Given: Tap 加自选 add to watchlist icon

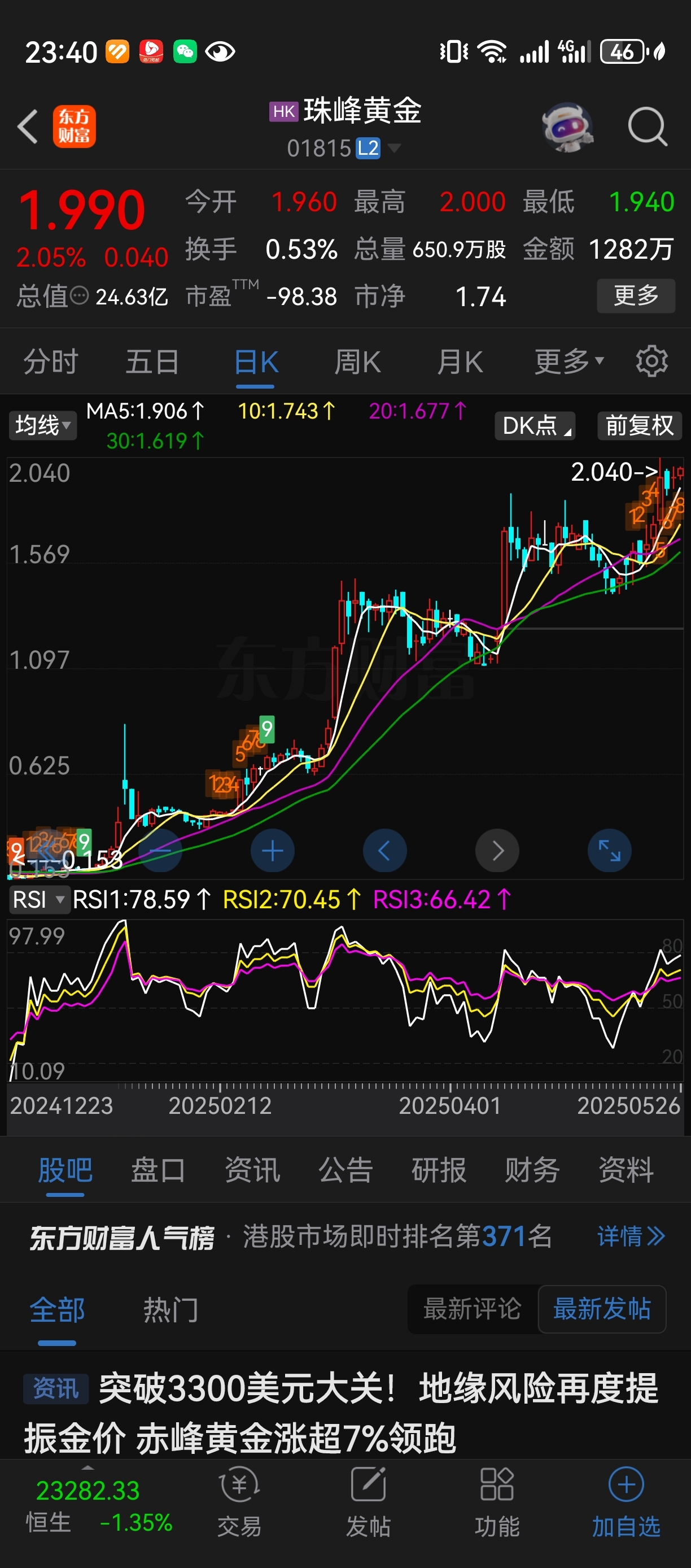Looking at the screenshot, I should 626,1502.
